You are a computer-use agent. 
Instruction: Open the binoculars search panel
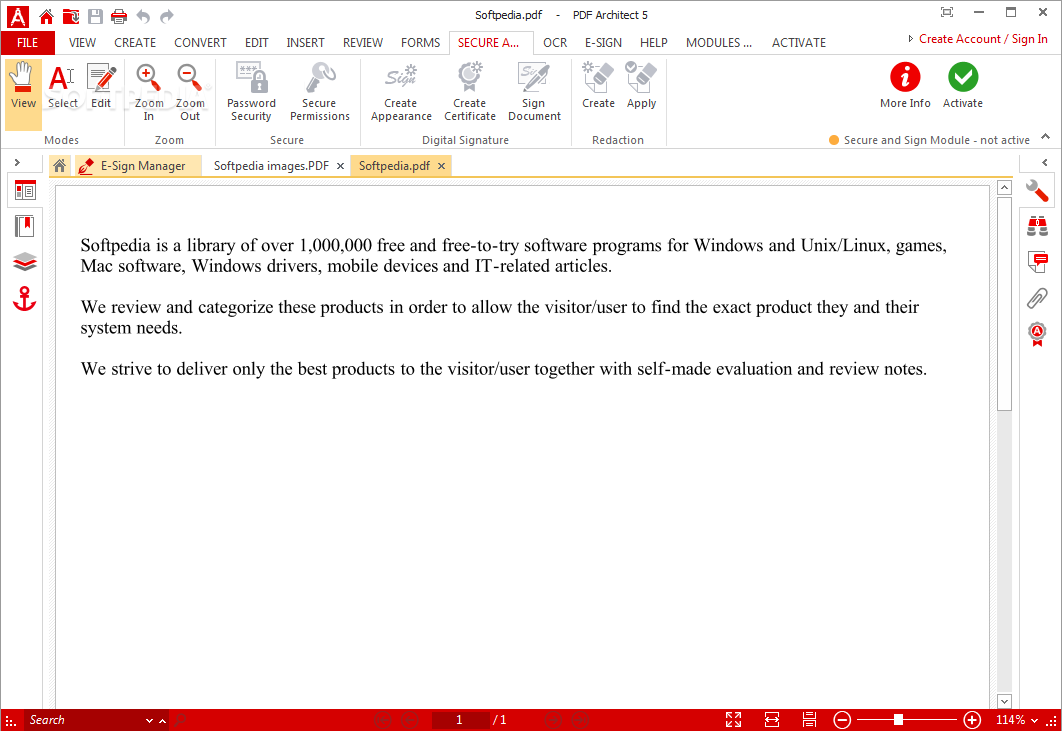pos(1037,226)
